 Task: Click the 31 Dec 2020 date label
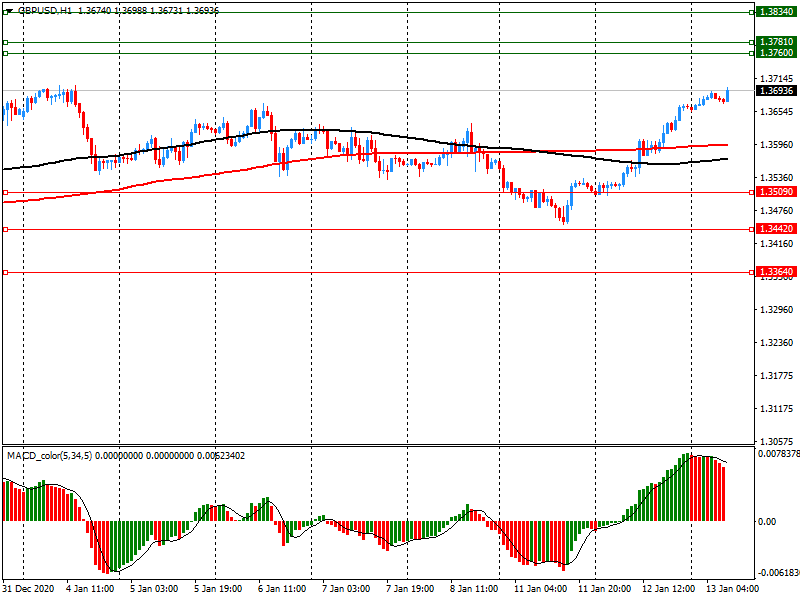pyautogui.click(x=30, y=589)
